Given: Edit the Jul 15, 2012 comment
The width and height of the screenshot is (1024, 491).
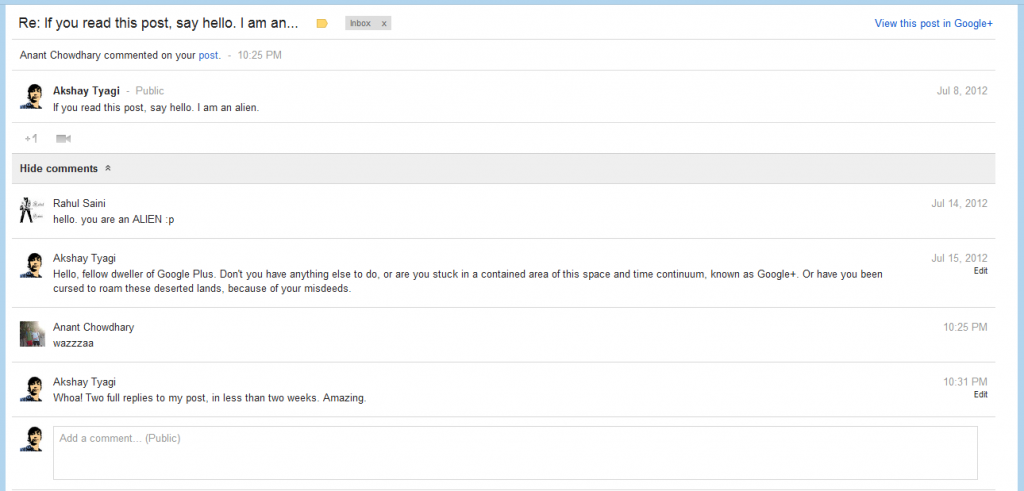Looking at the screenshot, I should 980,270.
